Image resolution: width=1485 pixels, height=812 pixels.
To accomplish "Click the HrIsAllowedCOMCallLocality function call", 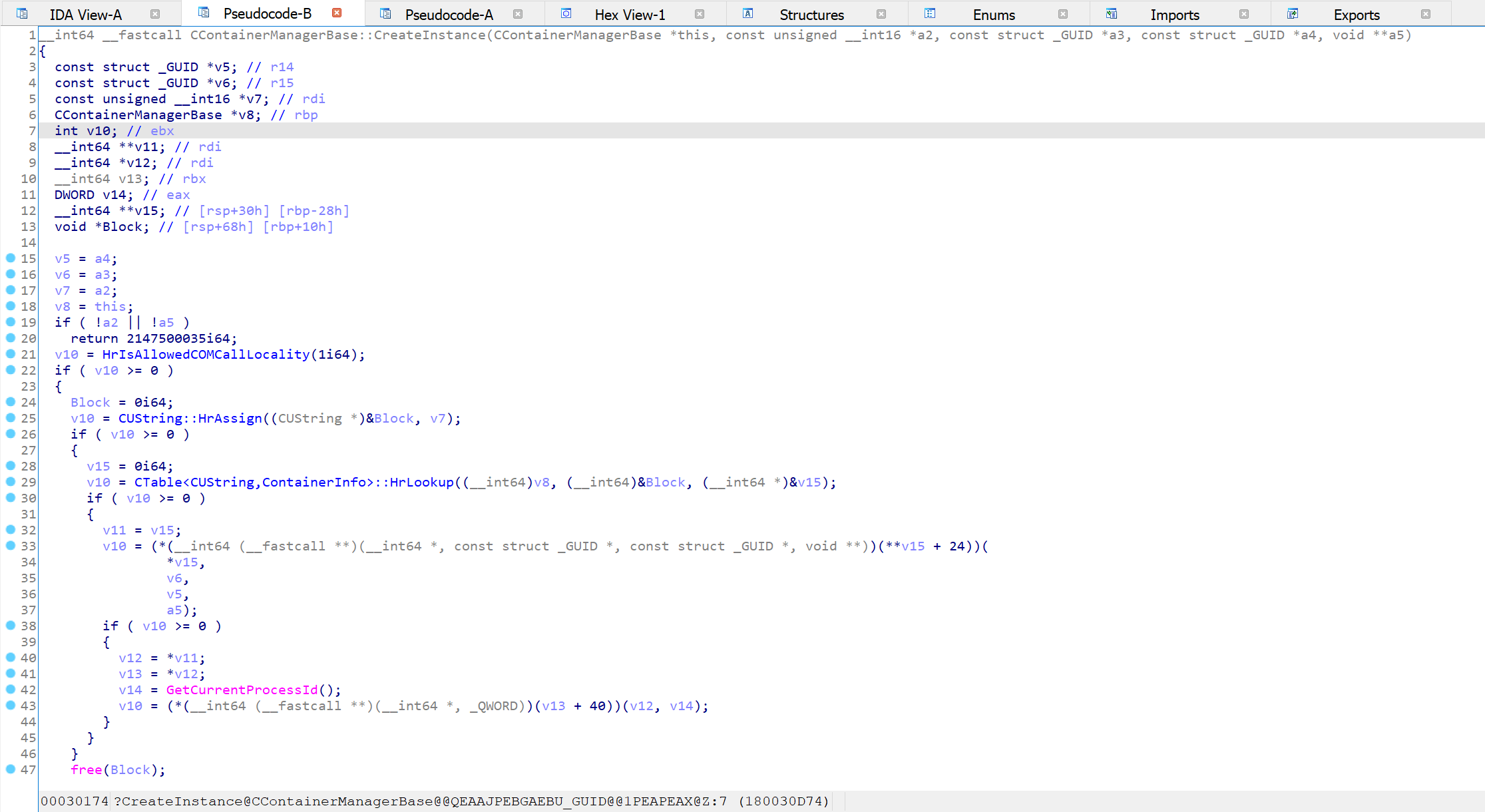I will pyautogui.click(x=206, y=355).
